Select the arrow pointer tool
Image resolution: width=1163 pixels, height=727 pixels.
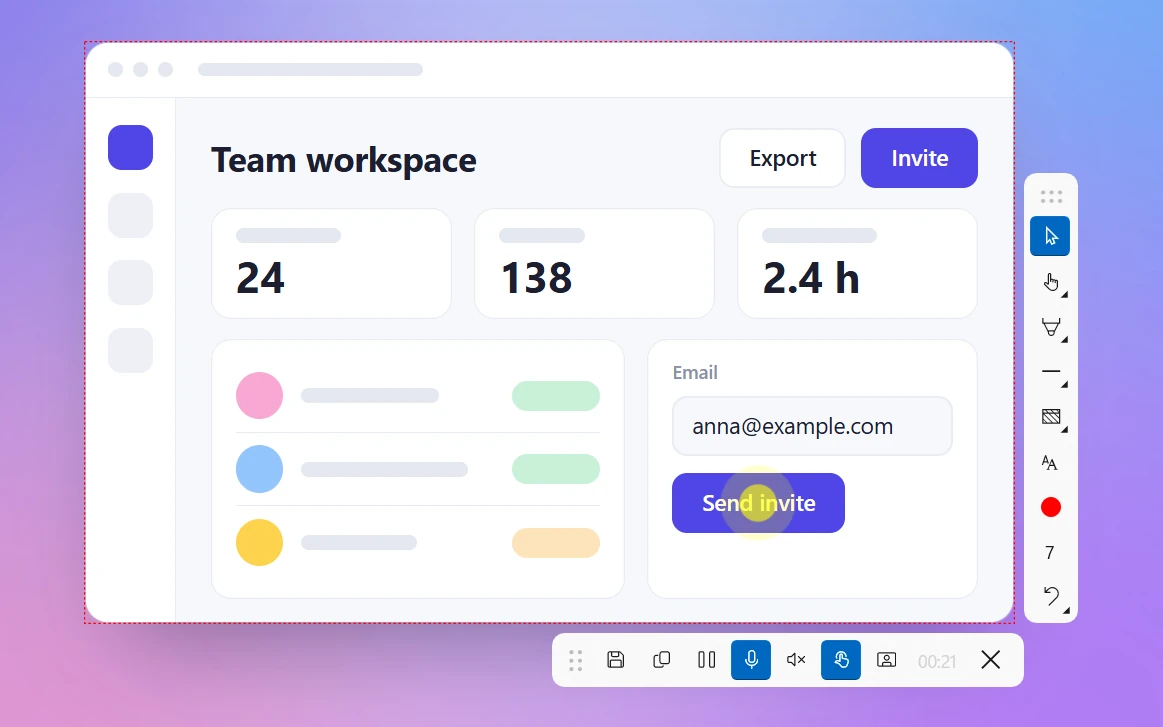[x=1050, y=236]
